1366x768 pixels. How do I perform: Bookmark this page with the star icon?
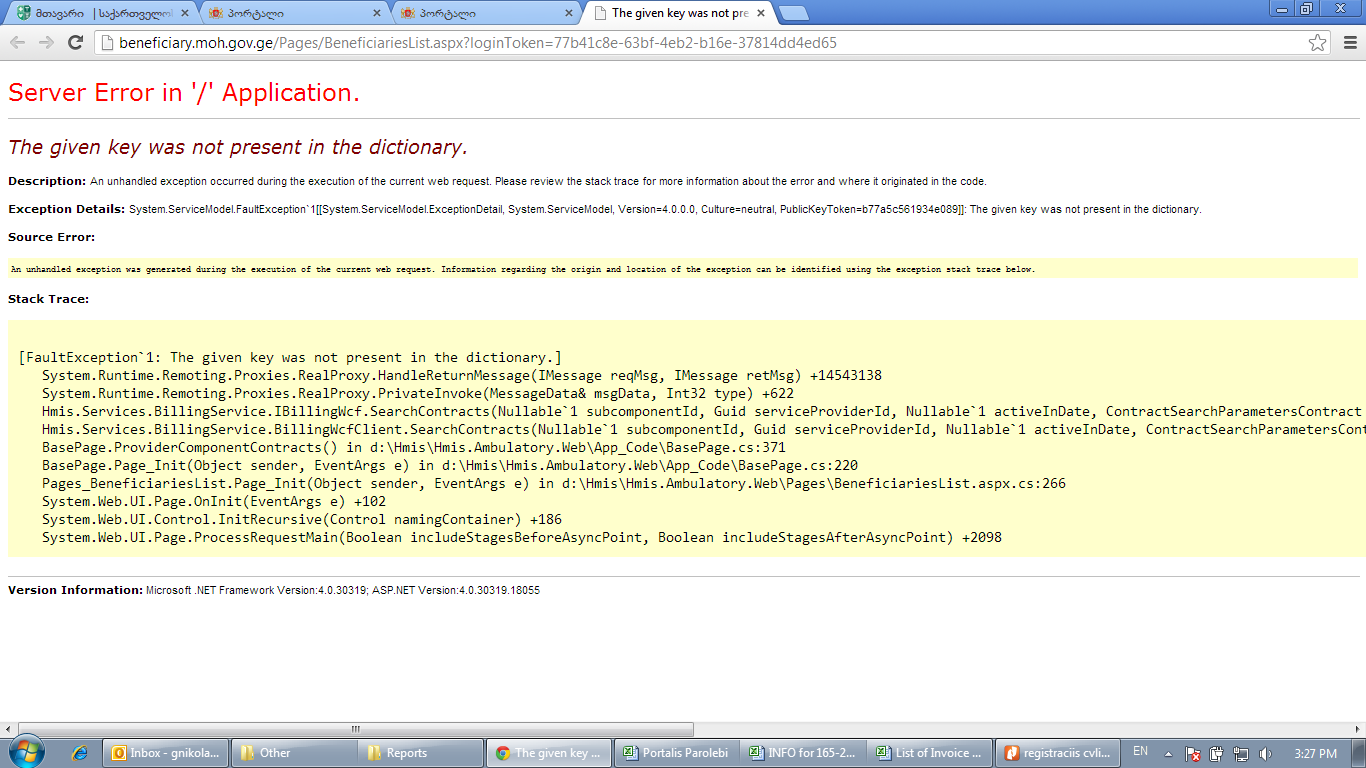click(x=1318, y=43)
